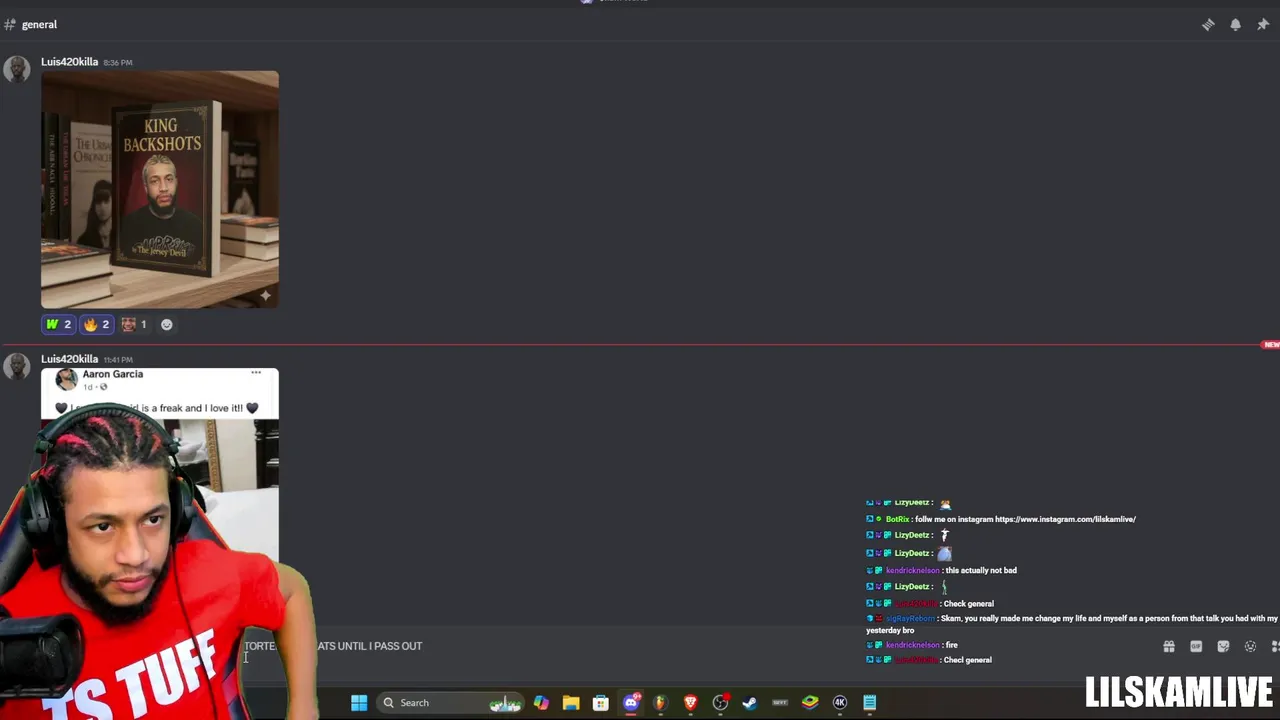Open Microsoft Store from the taskbar
This screenshot has height=720, width=1280.
point(601,703)
